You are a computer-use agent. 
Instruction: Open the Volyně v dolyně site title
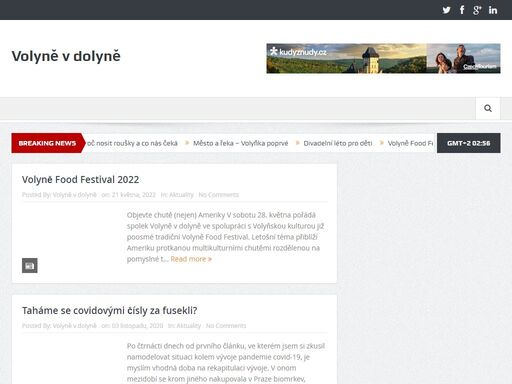coord(66,56)
